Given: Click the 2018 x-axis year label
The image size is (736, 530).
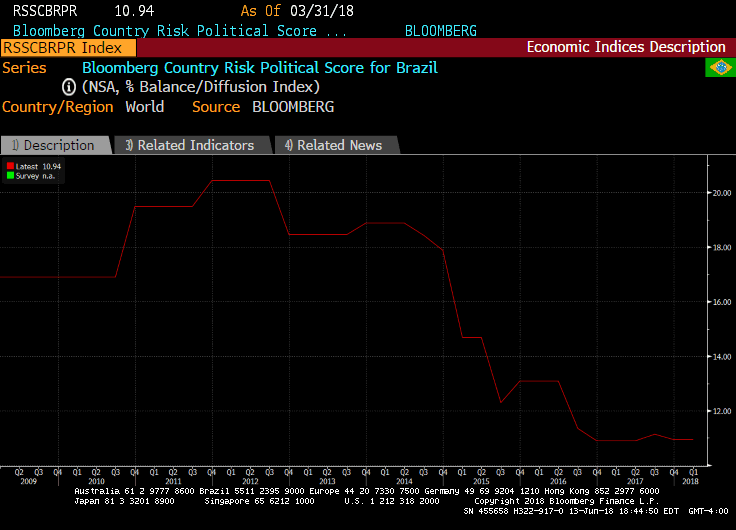Looking at the screenshot, I should [x=690, y=481].
